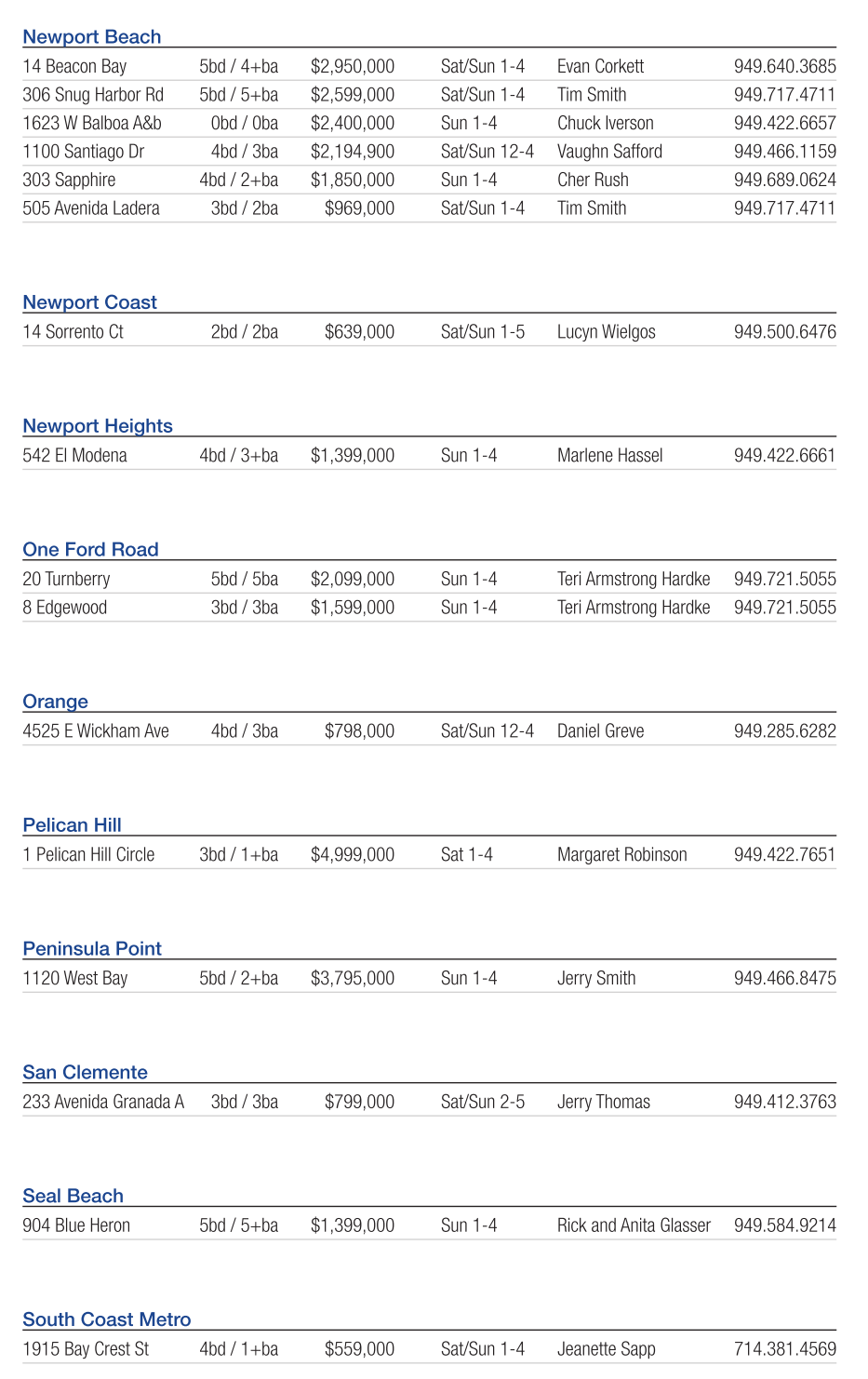Click agent name Jerry Thomas
The width and height of the screenshot is (868, 1379).
(x=603, y=1103)
